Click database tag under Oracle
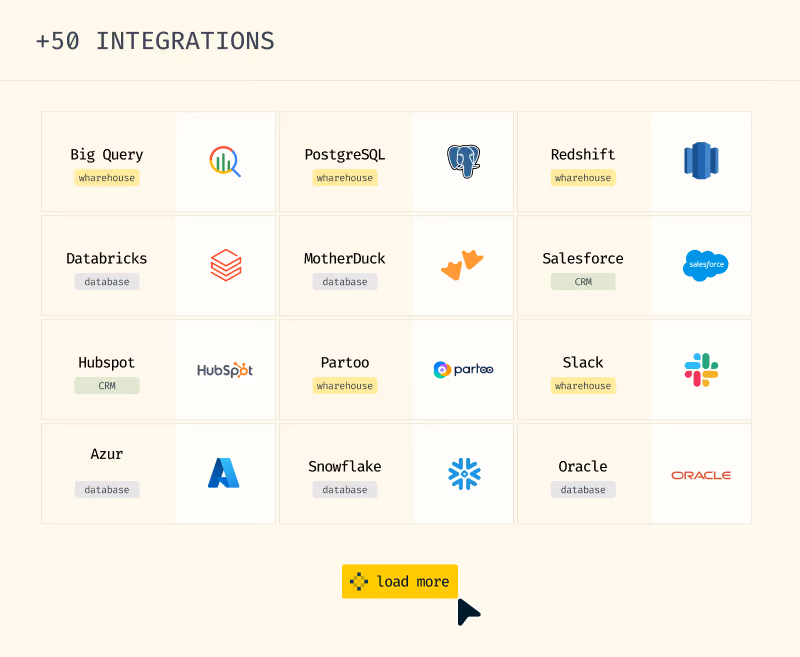The width and height of the screenshot is (800, 657). click(583, 490)
